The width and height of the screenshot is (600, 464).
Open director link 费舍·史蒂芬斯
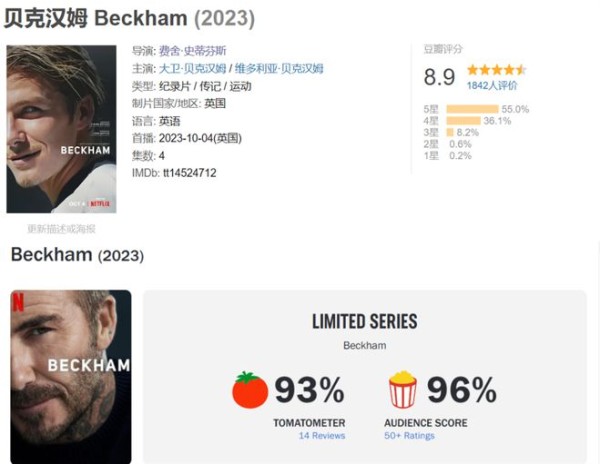click(x=192, y=51)
